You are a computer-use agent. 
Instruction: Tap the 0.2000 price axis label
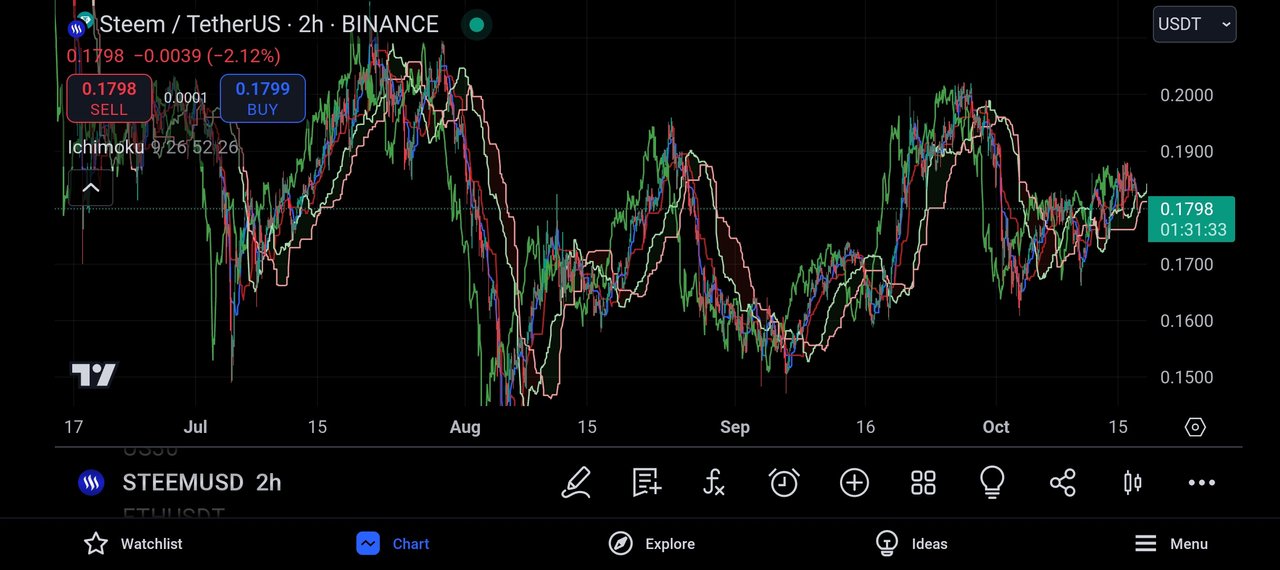1186,95
